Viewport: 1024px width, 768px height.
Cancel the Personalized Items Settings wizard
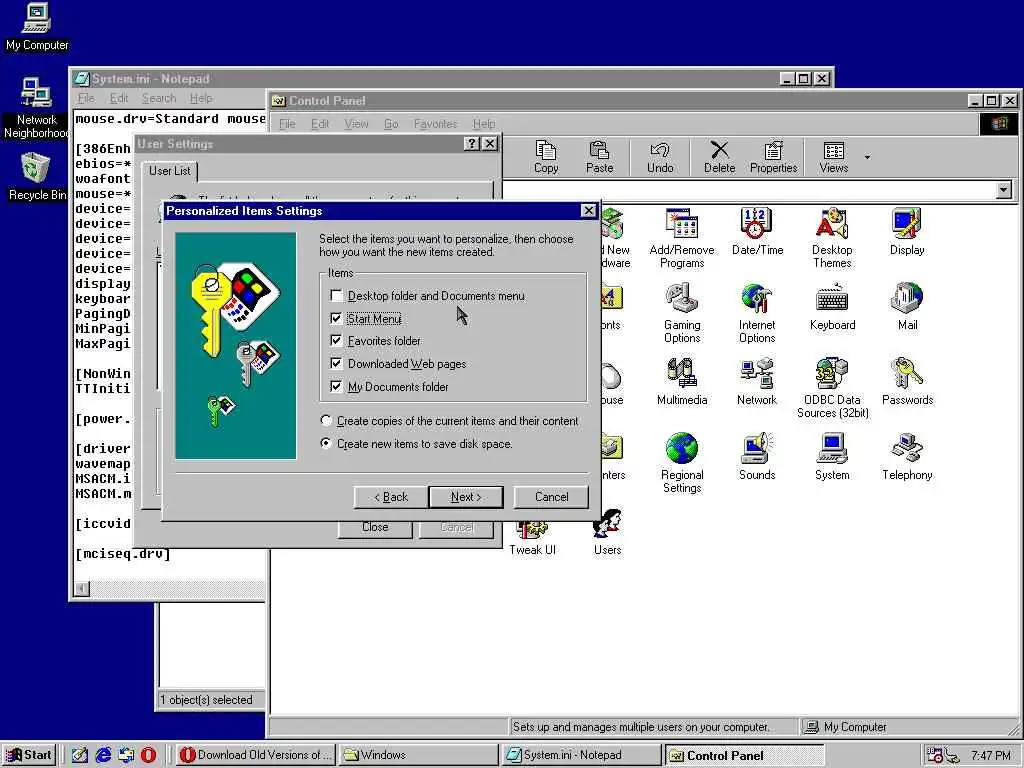pos(552,497)
